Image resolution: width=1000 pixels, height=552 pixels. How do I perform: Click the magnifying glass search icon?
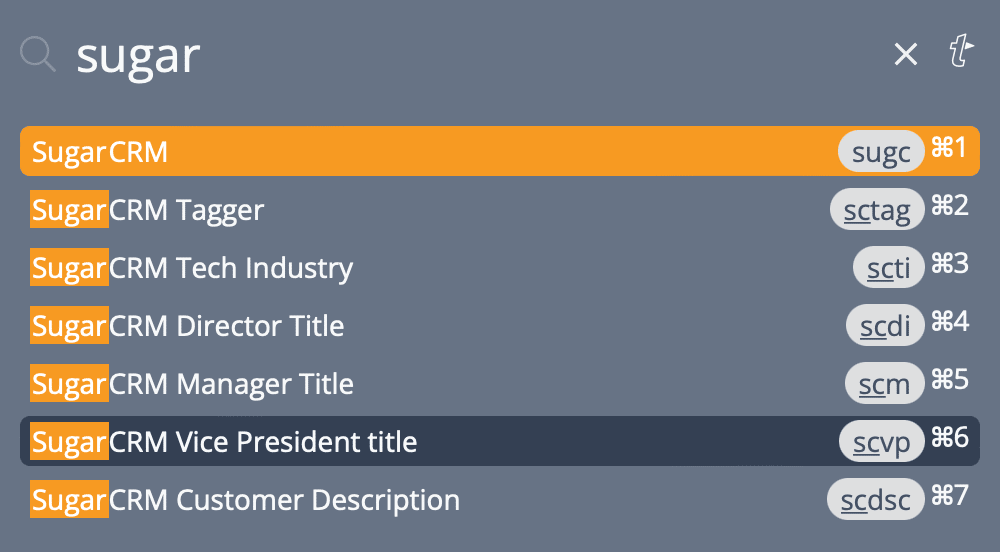[38, 54]
